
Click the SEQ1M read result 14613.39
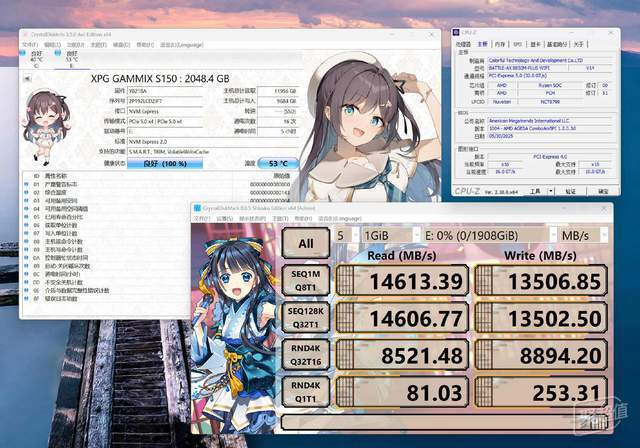click(402, 280)
